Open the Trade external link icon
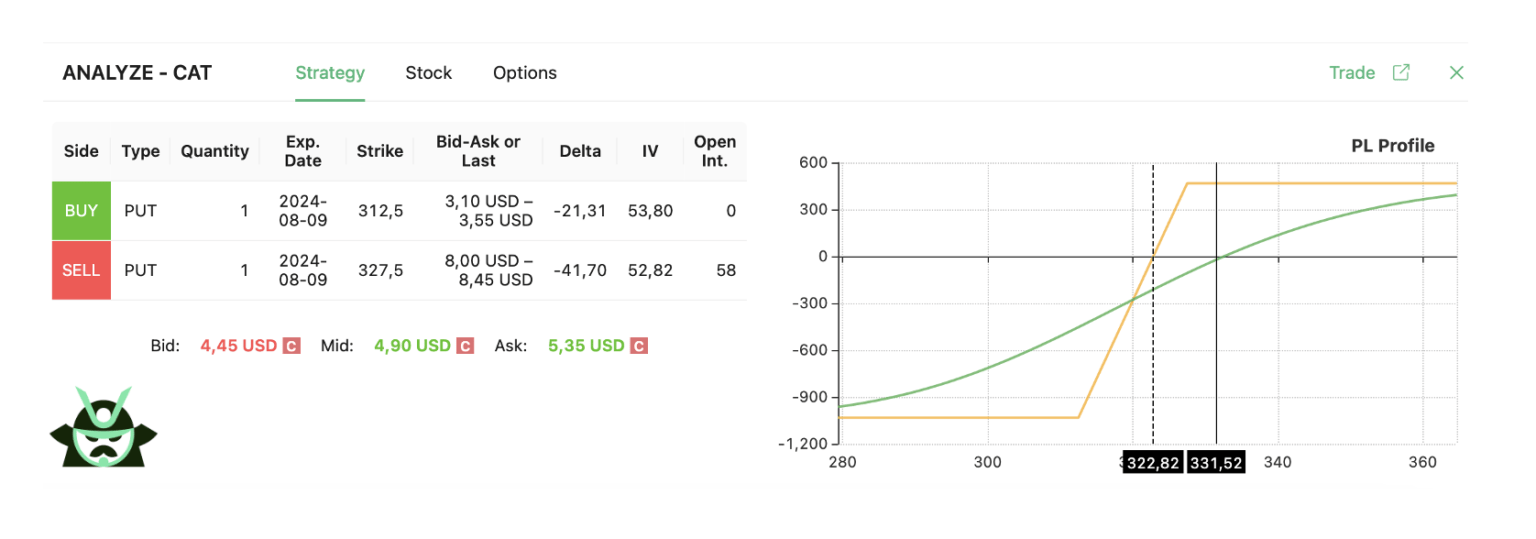This screenshot has width=1536, height=539. tap(1401, 72)
